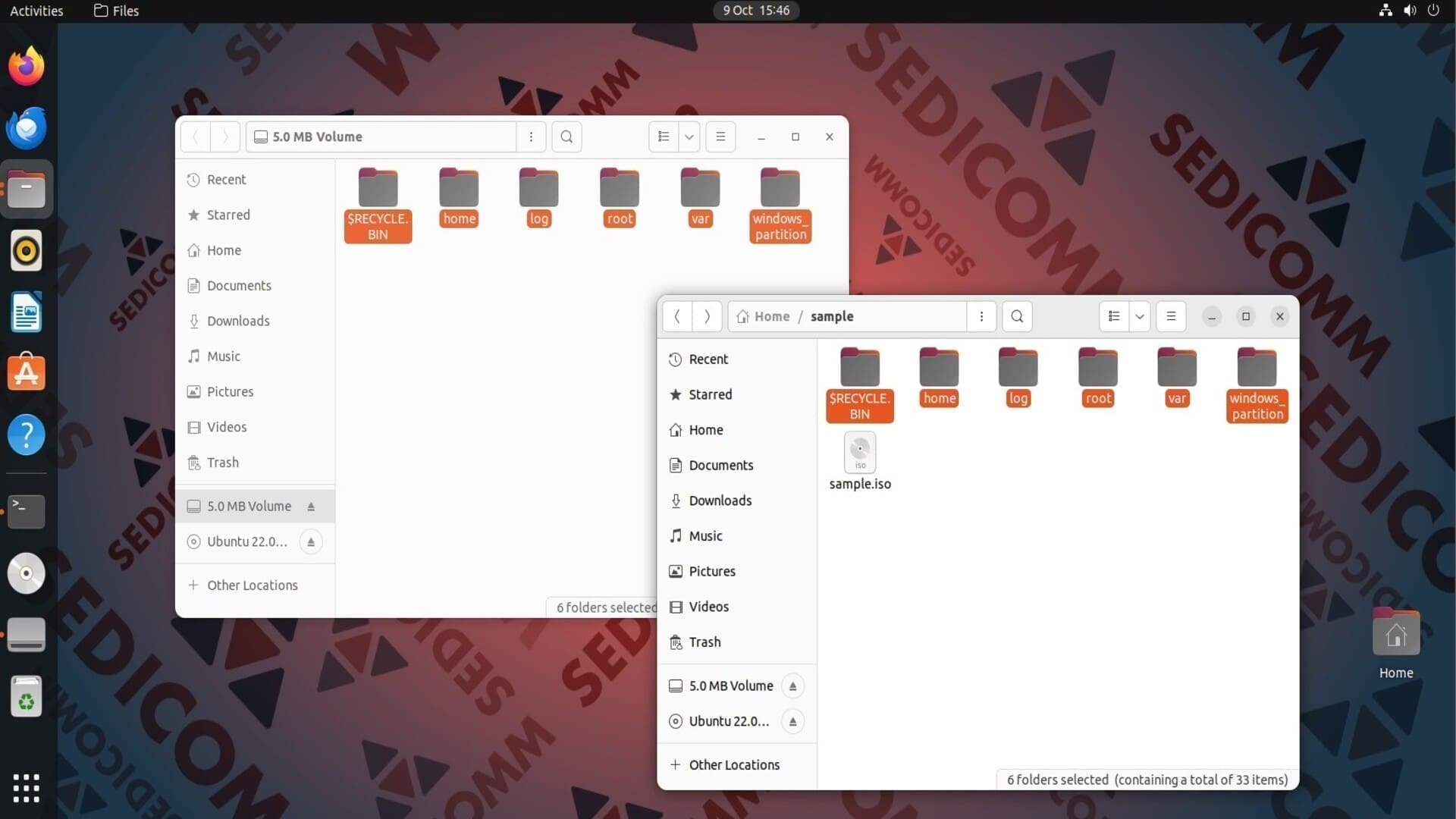
Task: Open the Help icon in dock
Action: point(27,435)
